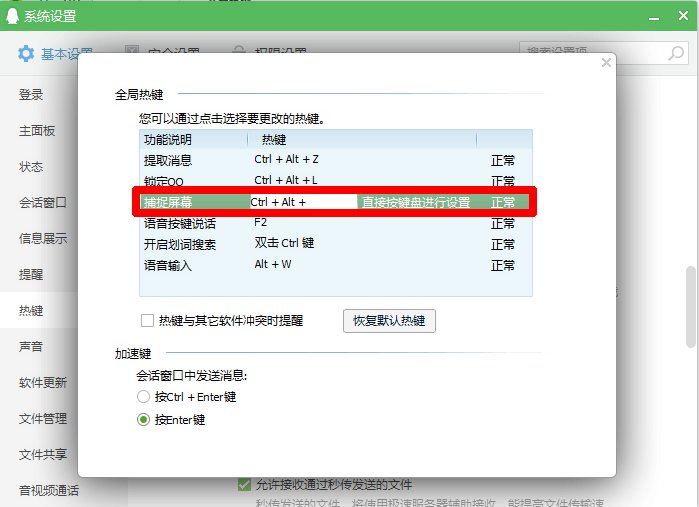The image size is (699, 507).
Task: Open 信息展示 in settings sidebar
Action: (43, 239)
